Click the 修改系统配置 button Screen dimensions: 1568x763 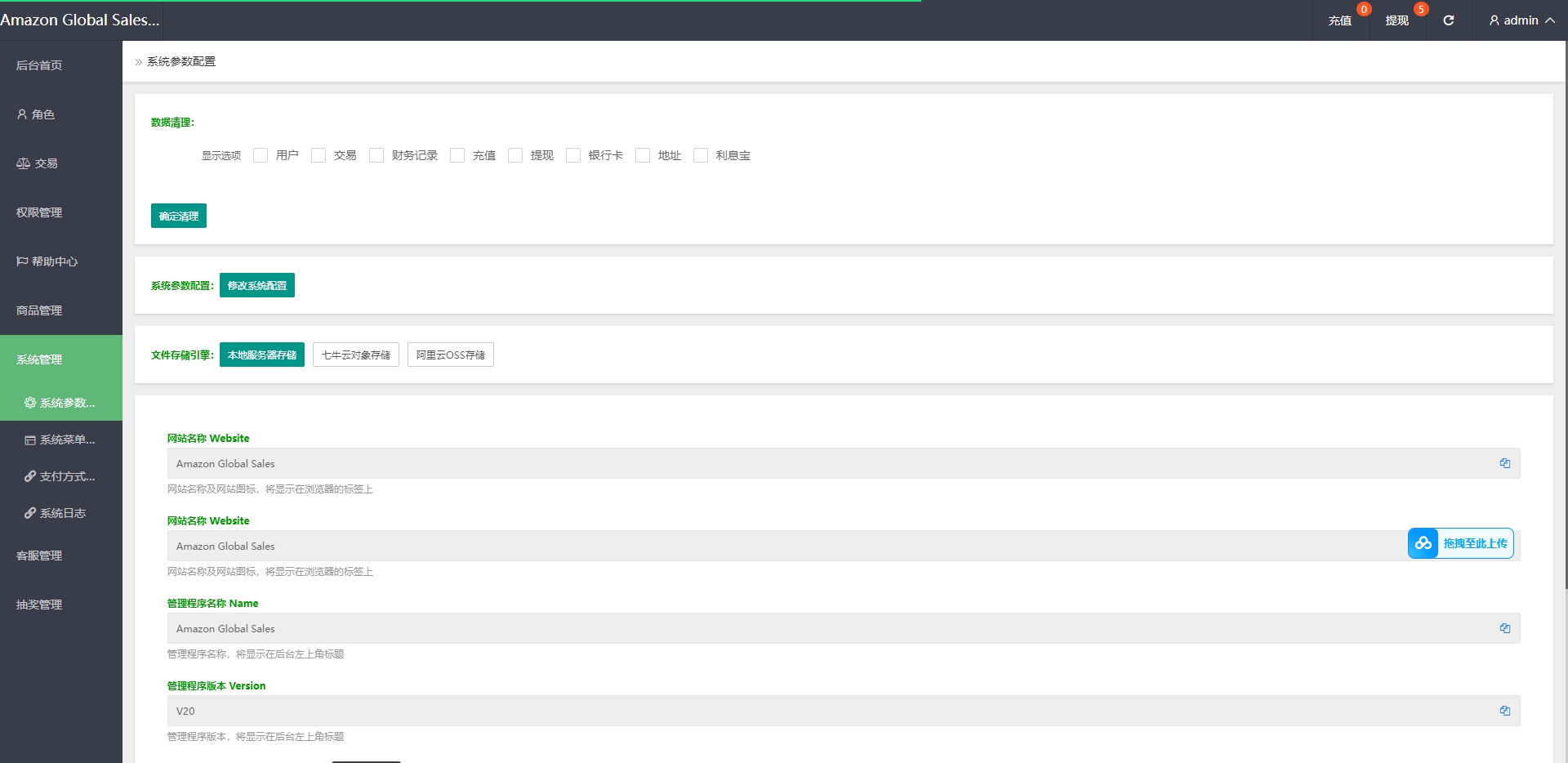[x=256, y=285]
